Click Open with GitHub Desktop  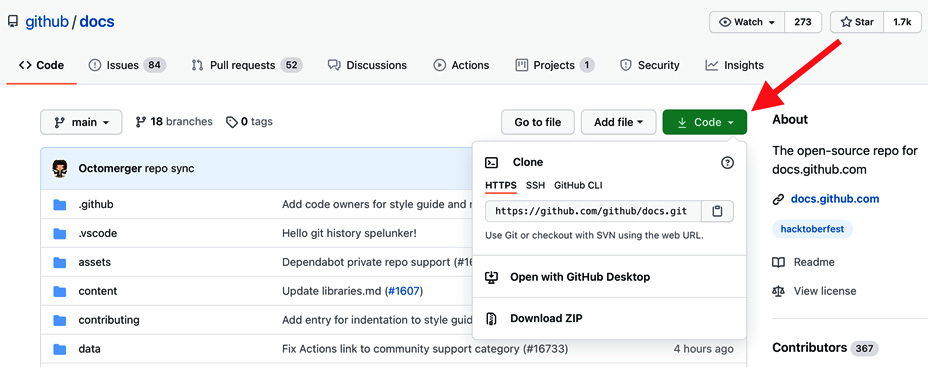click(x=580, y=276)
